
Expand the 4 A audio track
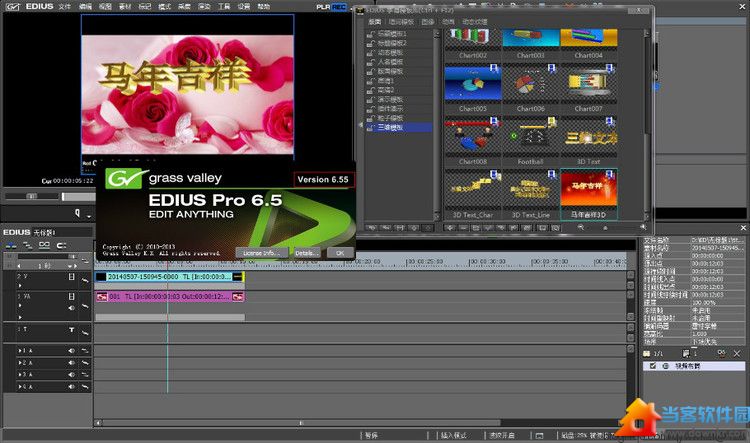click(20, 387)
